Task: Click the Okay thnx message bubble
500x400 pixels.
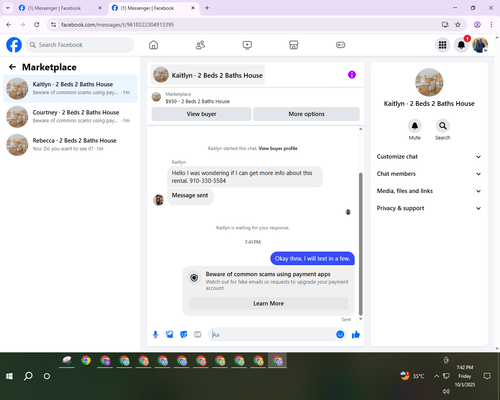Action: [312, 259]
